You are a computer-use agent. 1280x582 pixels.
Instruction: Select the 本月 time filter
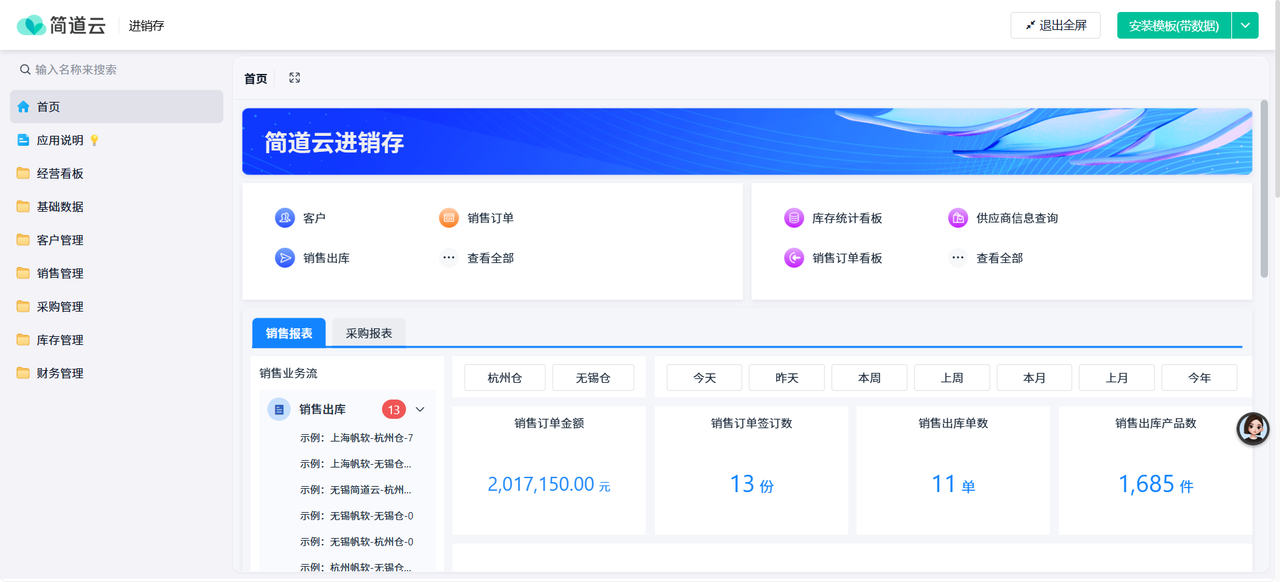coord(1035,377)
